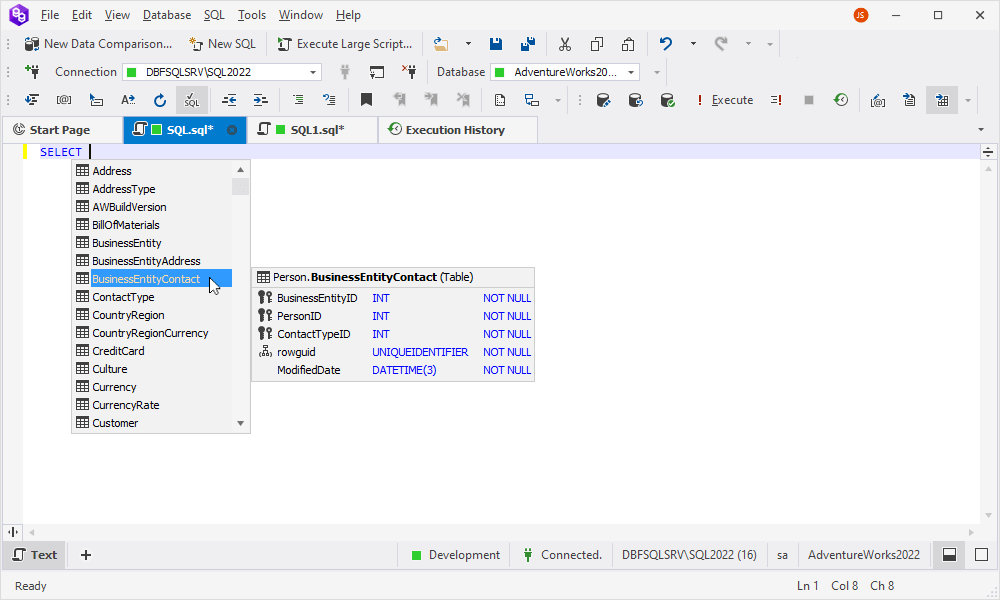Create a New SQL document
Viewport: 1000px width, 600px height.
[223, 44]
